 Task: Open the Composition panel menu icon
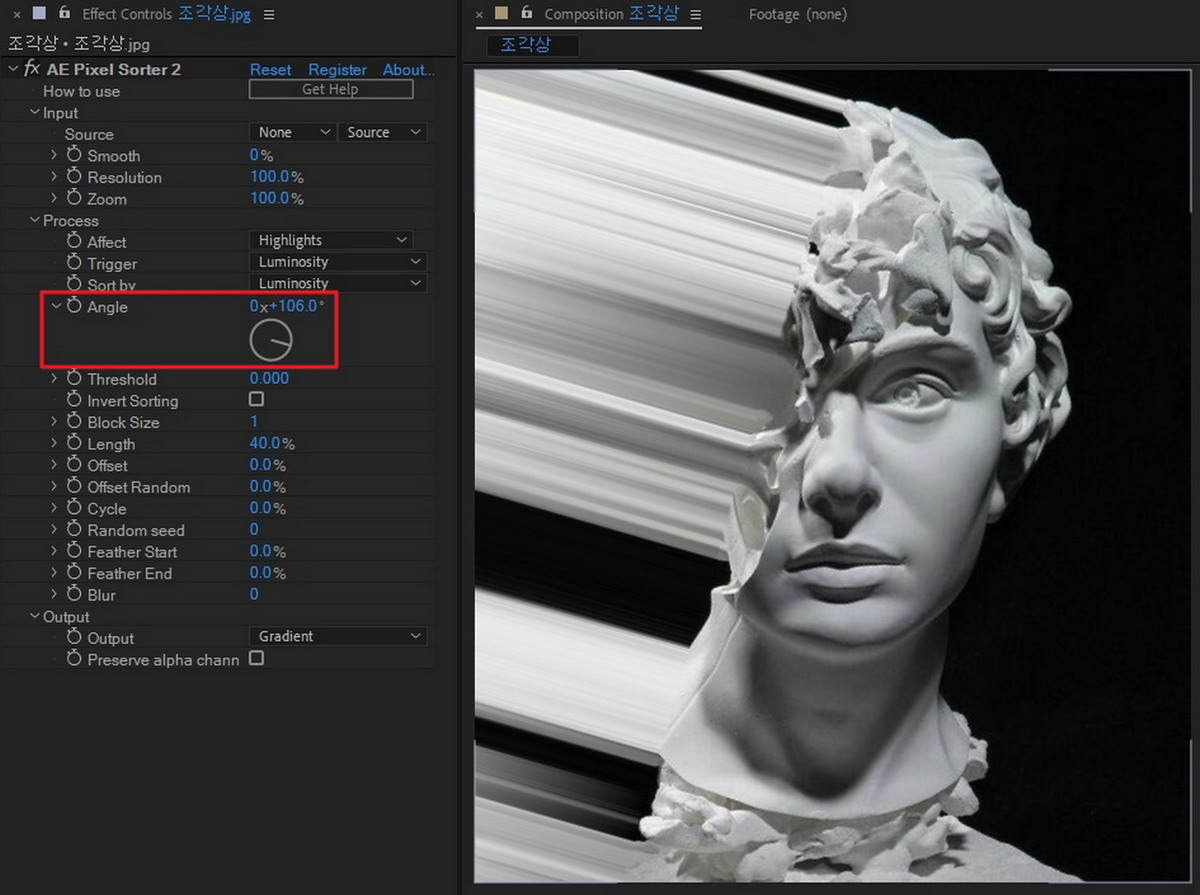(x=696, y=14)
